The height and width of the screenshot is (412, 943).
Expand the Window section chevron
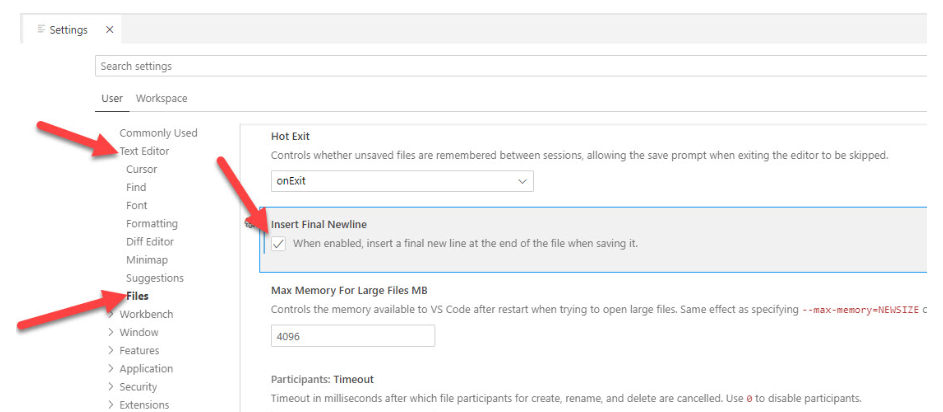coord(111,332)
